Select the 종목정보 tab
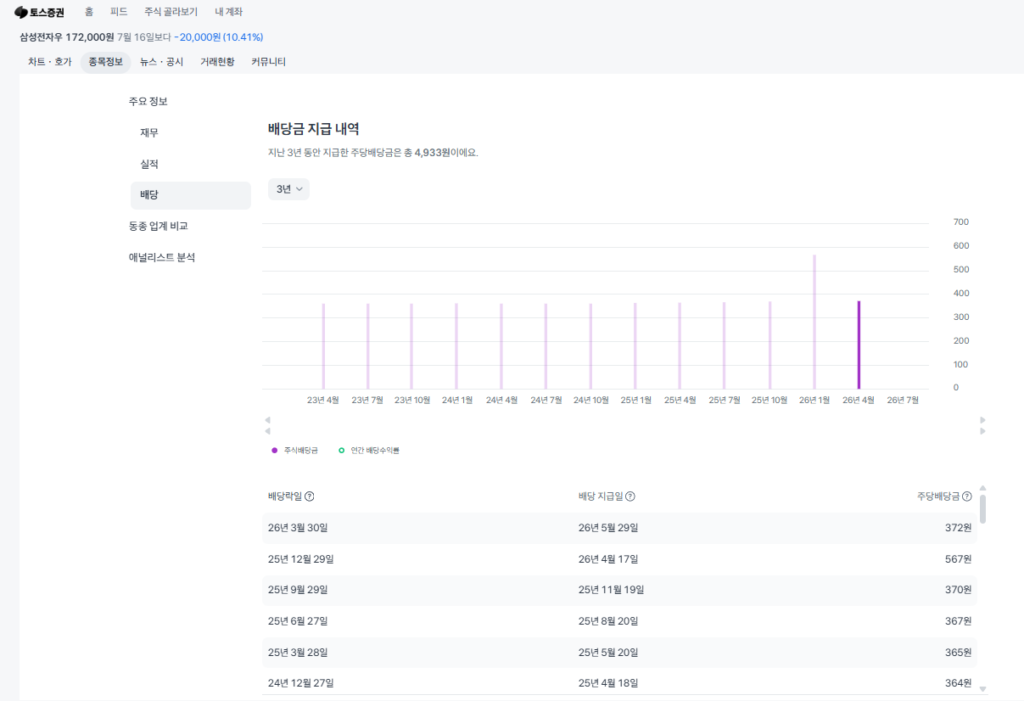Viewport: 1024px width, 701px height. 106,62
